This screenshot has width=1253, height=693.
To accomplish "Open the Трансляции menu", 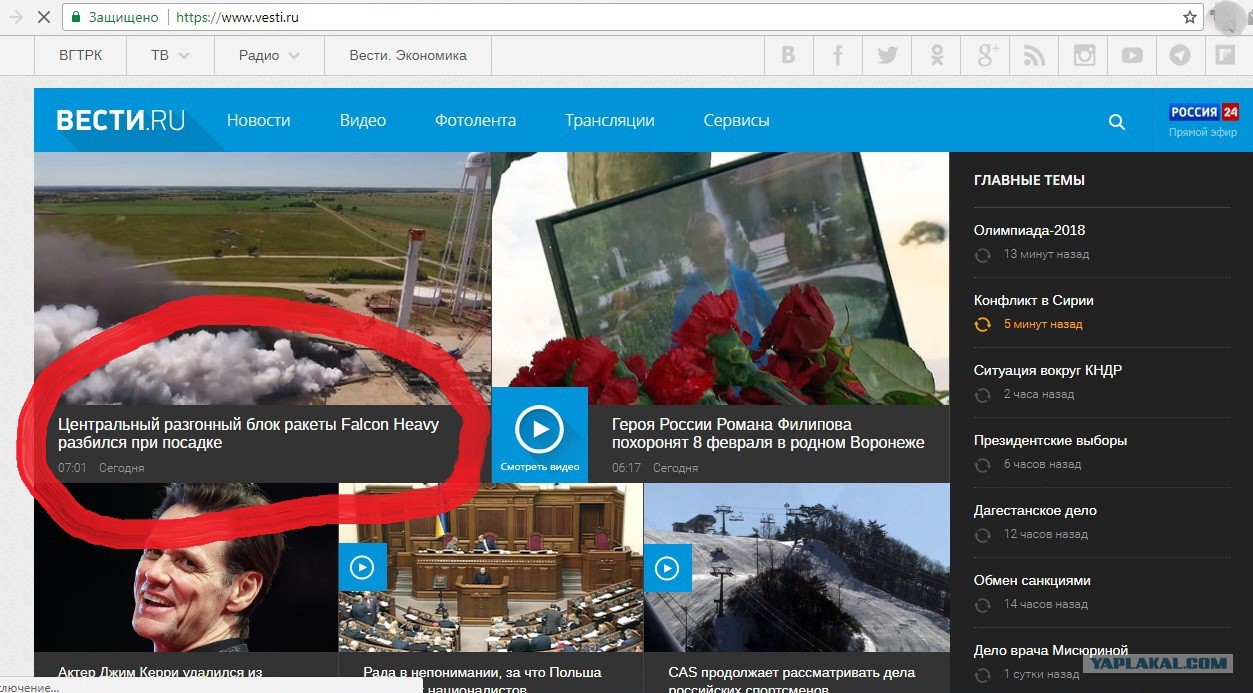I will click(610, 120).
